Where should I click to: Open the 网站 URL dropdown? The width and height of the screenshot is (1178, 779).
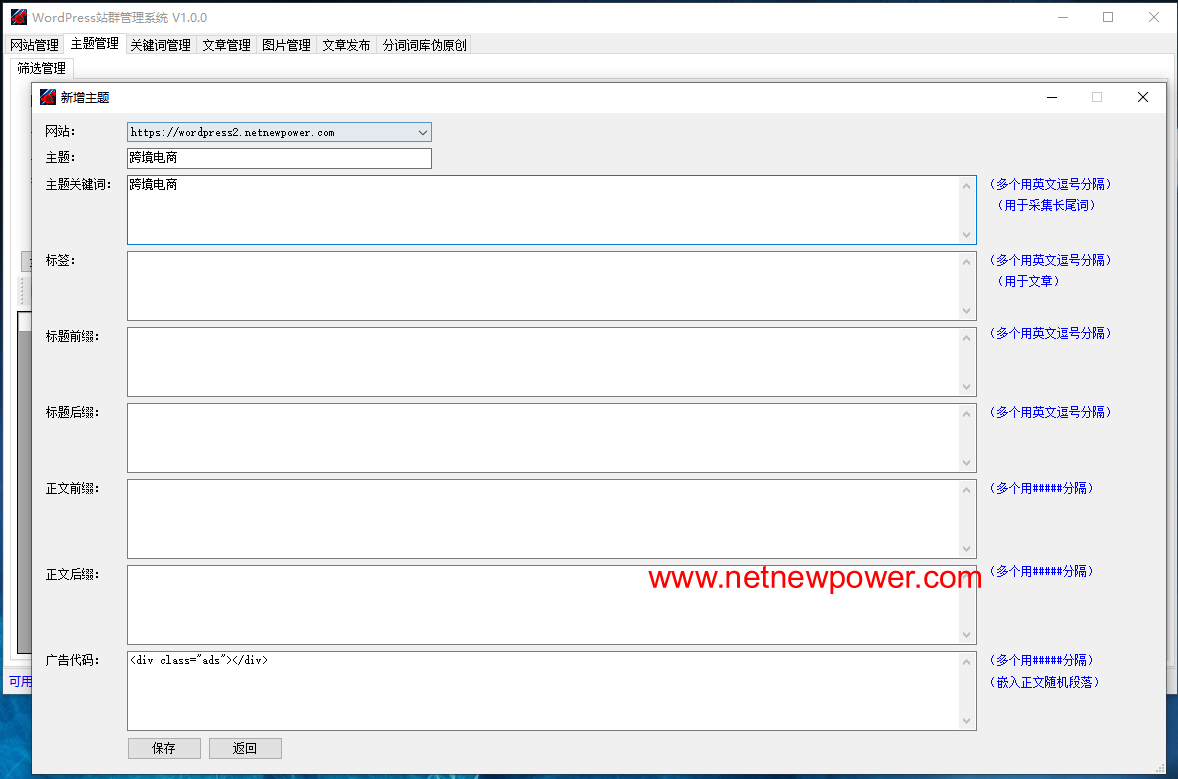(279, 132)
